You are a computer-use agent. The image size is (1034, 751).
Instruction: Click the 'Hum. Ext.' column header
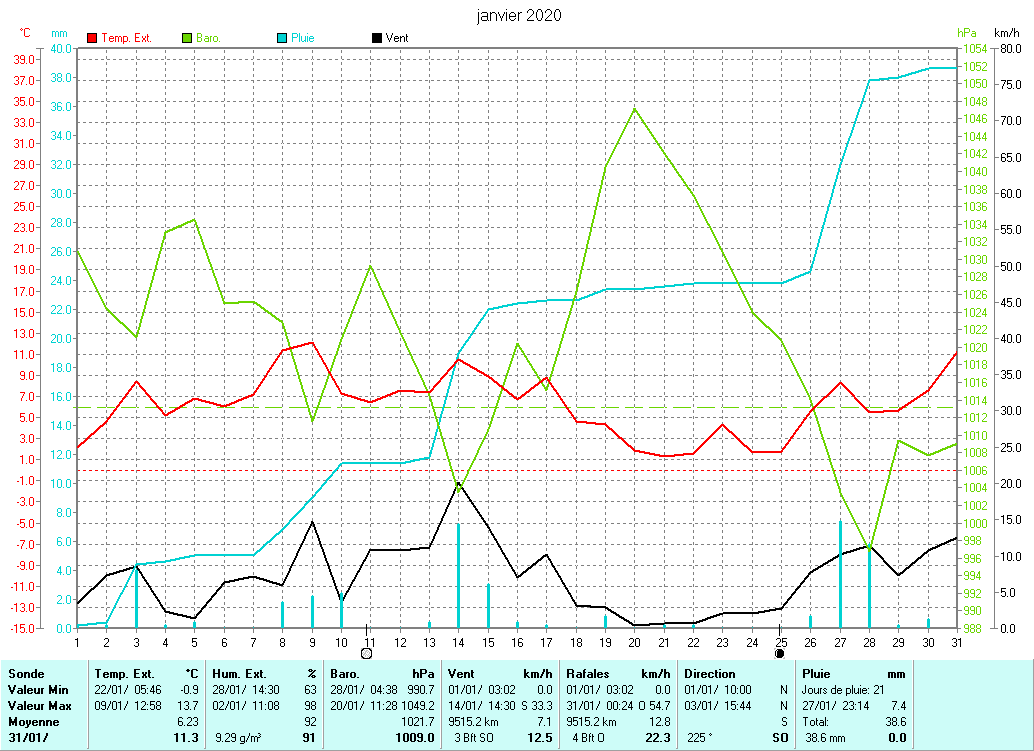tap(242, 674)
